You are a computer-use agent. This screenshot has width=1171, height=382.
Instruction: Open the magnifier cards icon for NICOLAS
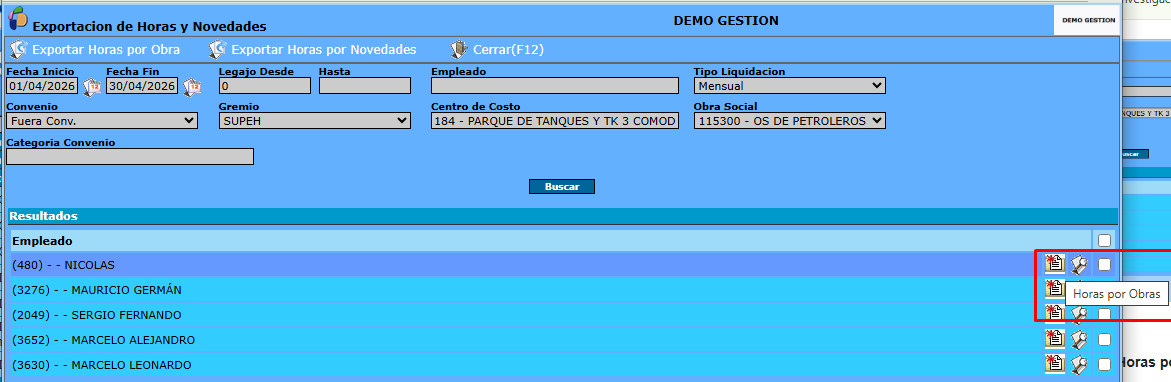pos(1078,264)
